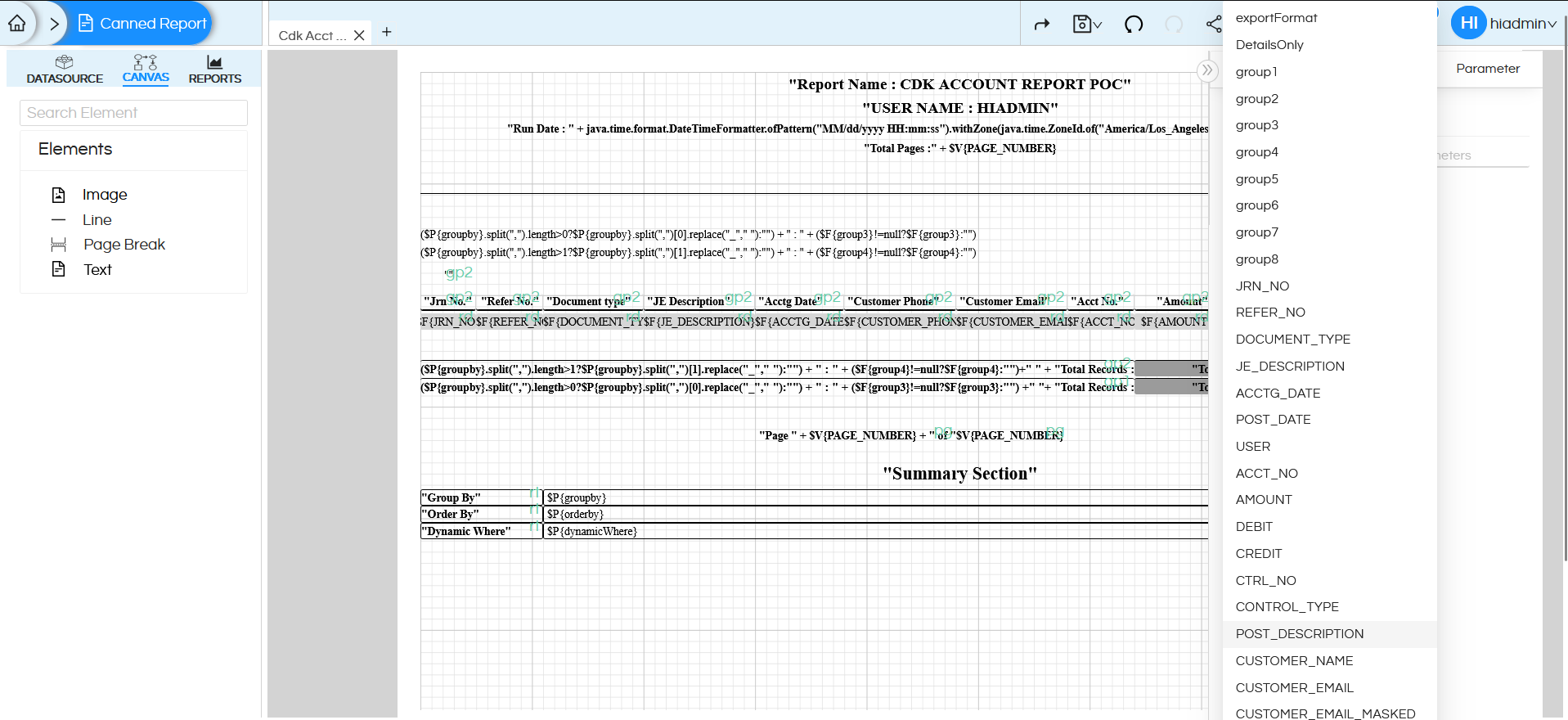Select the Image element
The width and height of the screenshot is (1568, 720).
pos(105,195)
